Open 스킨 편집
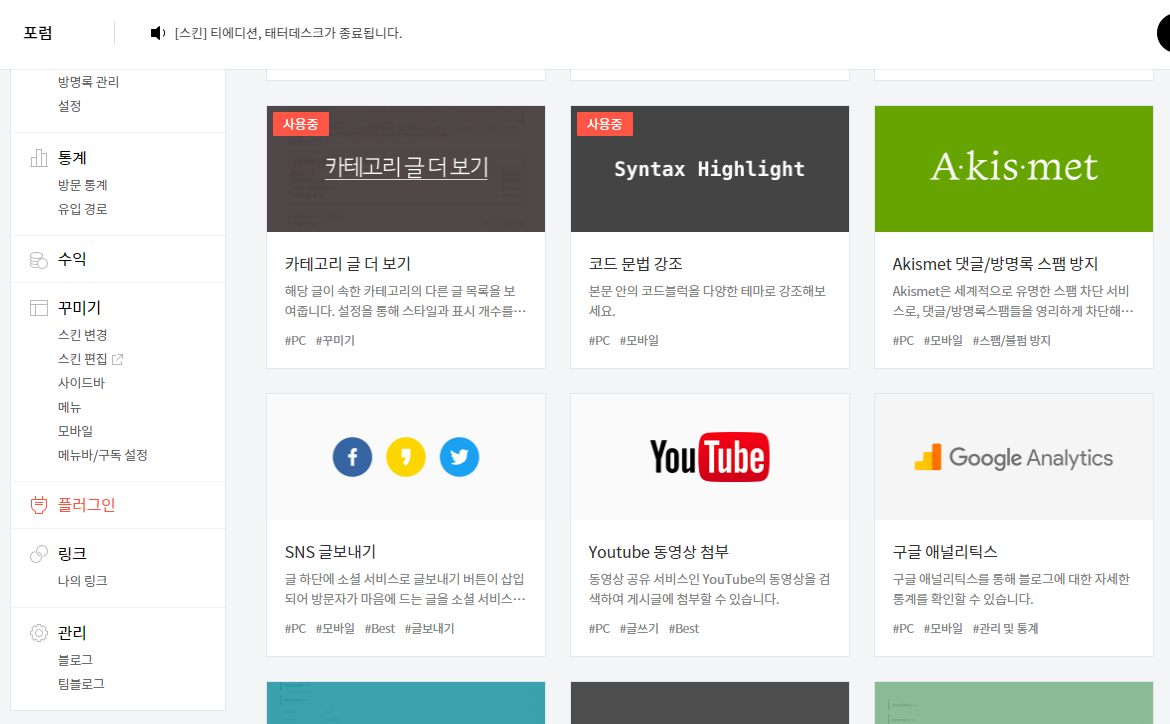Image resolution: width=1170 pixels, height=724 pixels. 83,359
